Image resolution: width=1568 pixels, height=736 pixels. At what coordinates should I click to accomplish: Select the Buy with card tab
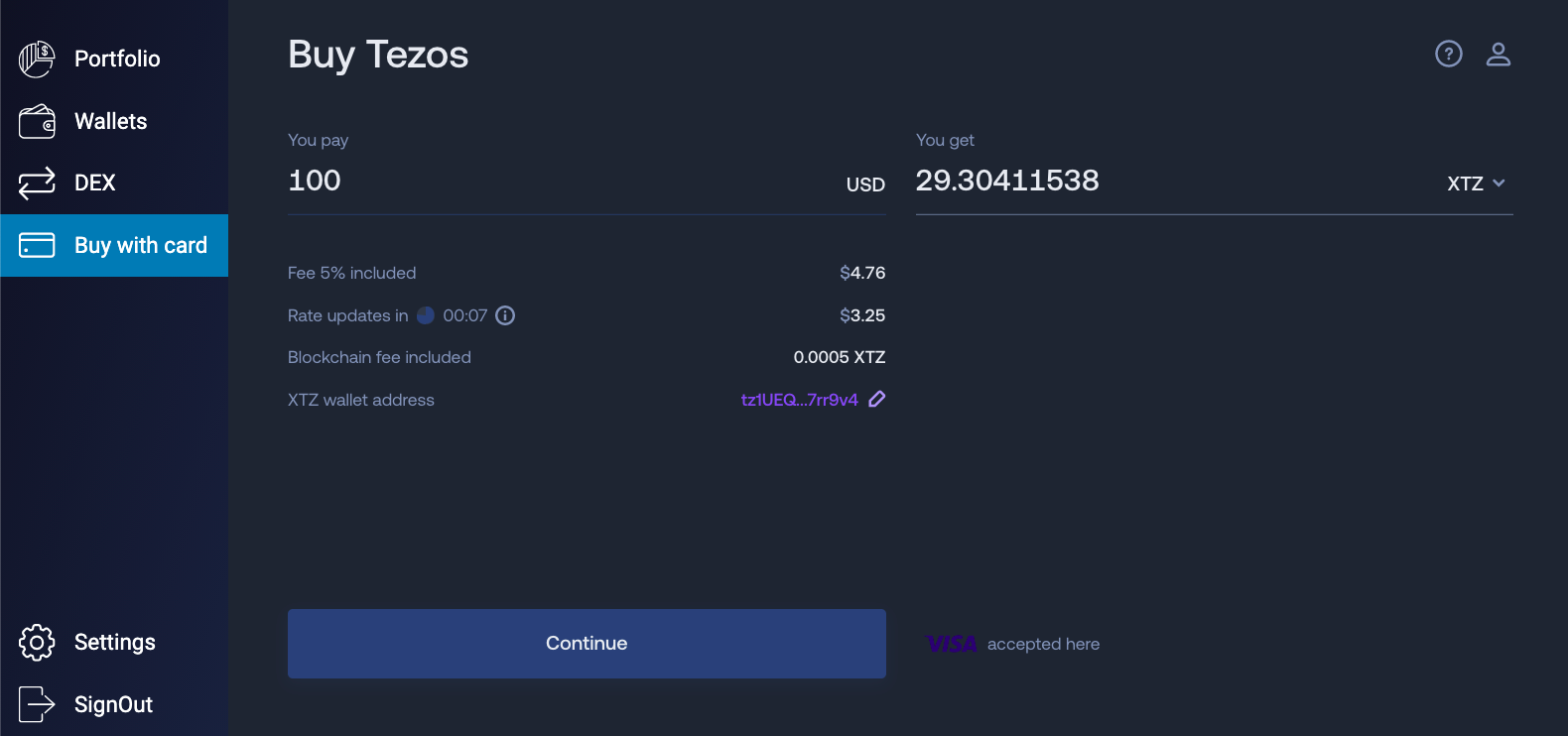141,245
